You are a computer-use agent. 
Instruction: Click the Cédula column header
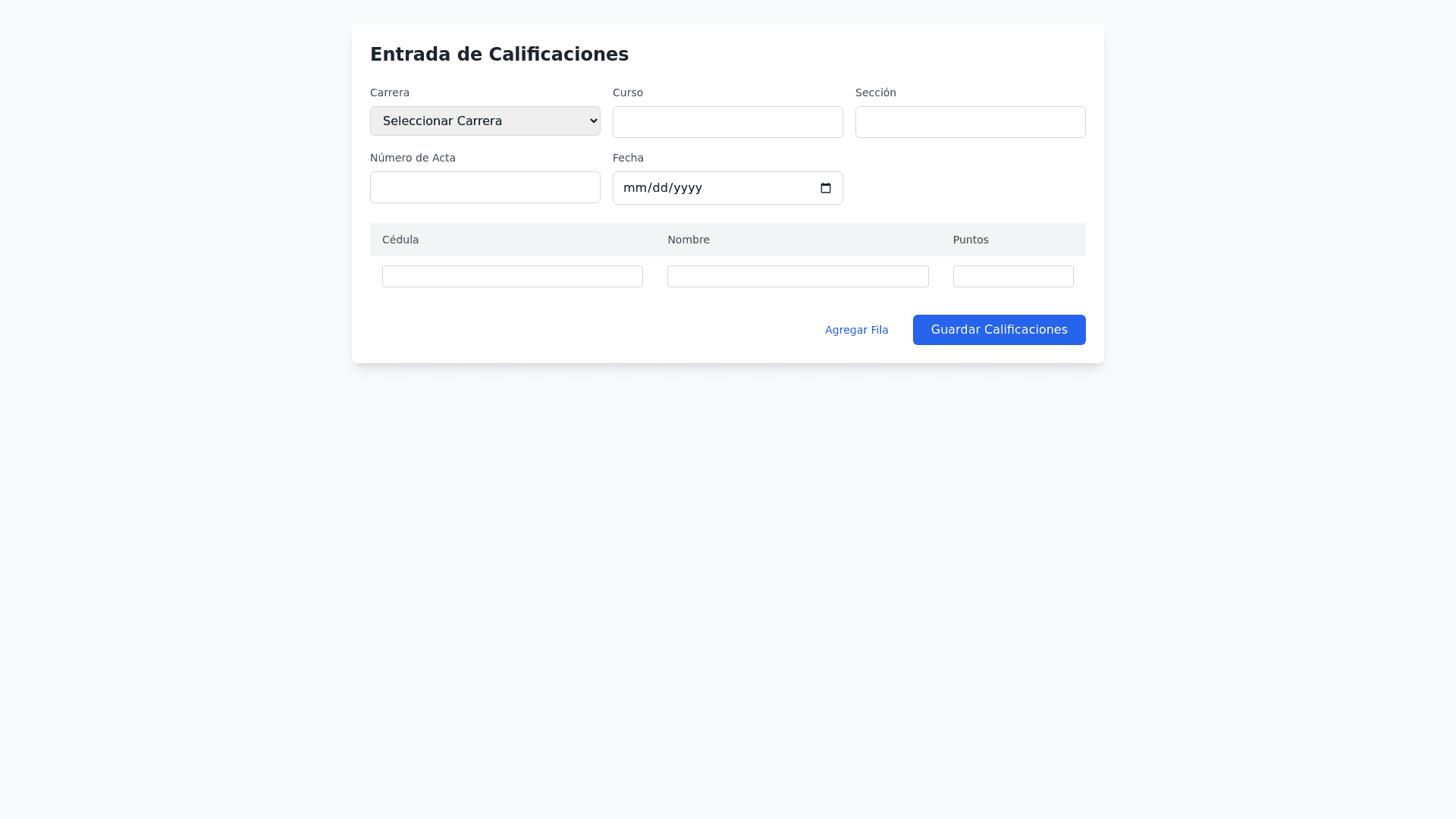coord(400,240)
